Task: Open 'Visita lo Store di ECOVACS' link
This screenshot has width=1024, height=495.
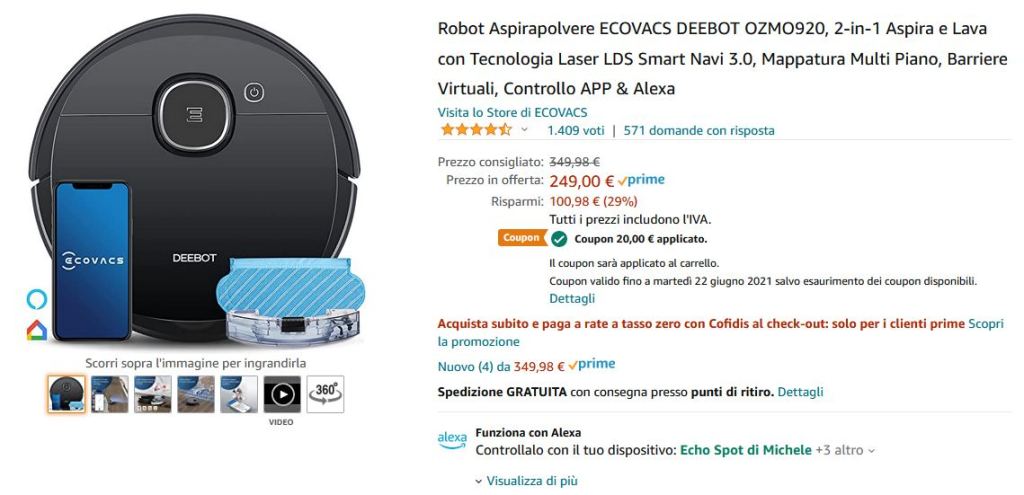Action: [512, 112]
